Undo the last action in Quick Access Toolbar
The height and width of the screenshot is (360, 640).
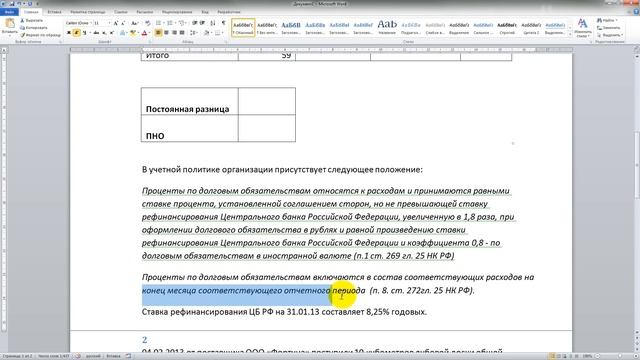pos(19,4)
